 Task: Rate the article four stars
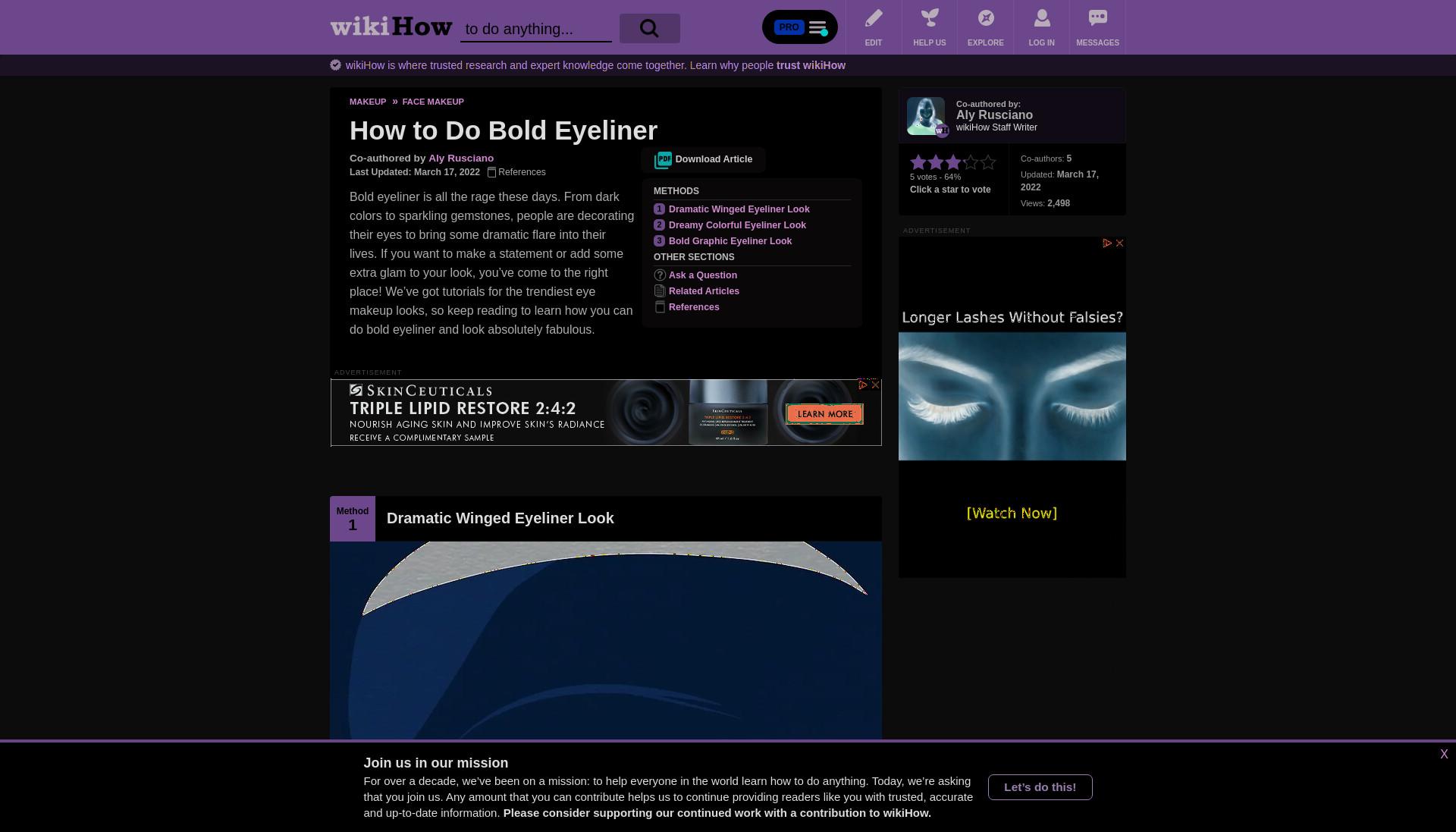(x=971, y=162)
